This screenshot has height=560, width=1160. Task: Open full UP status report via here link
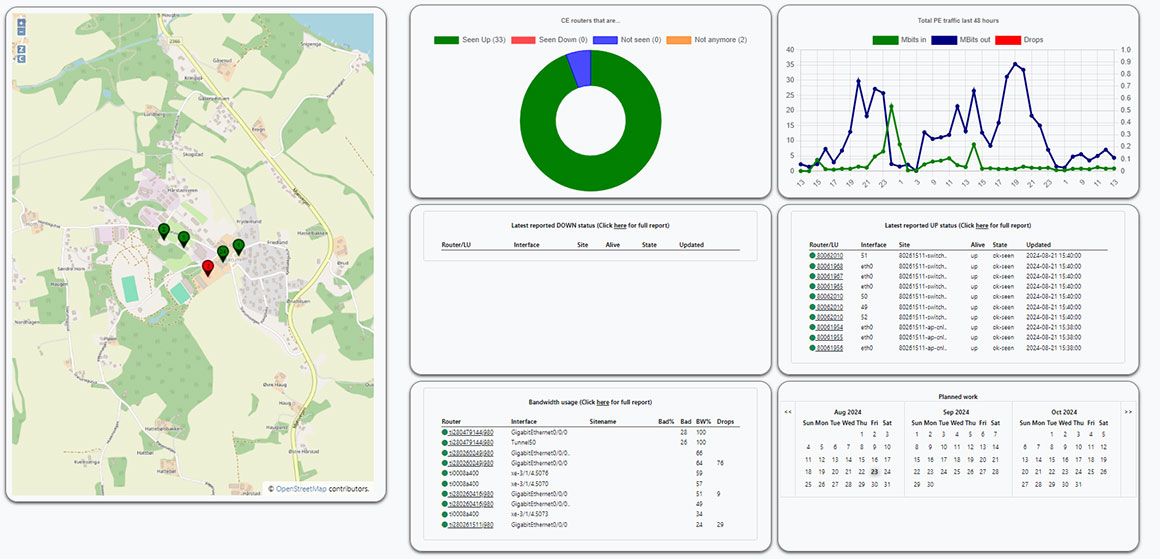tap(982, 225)
